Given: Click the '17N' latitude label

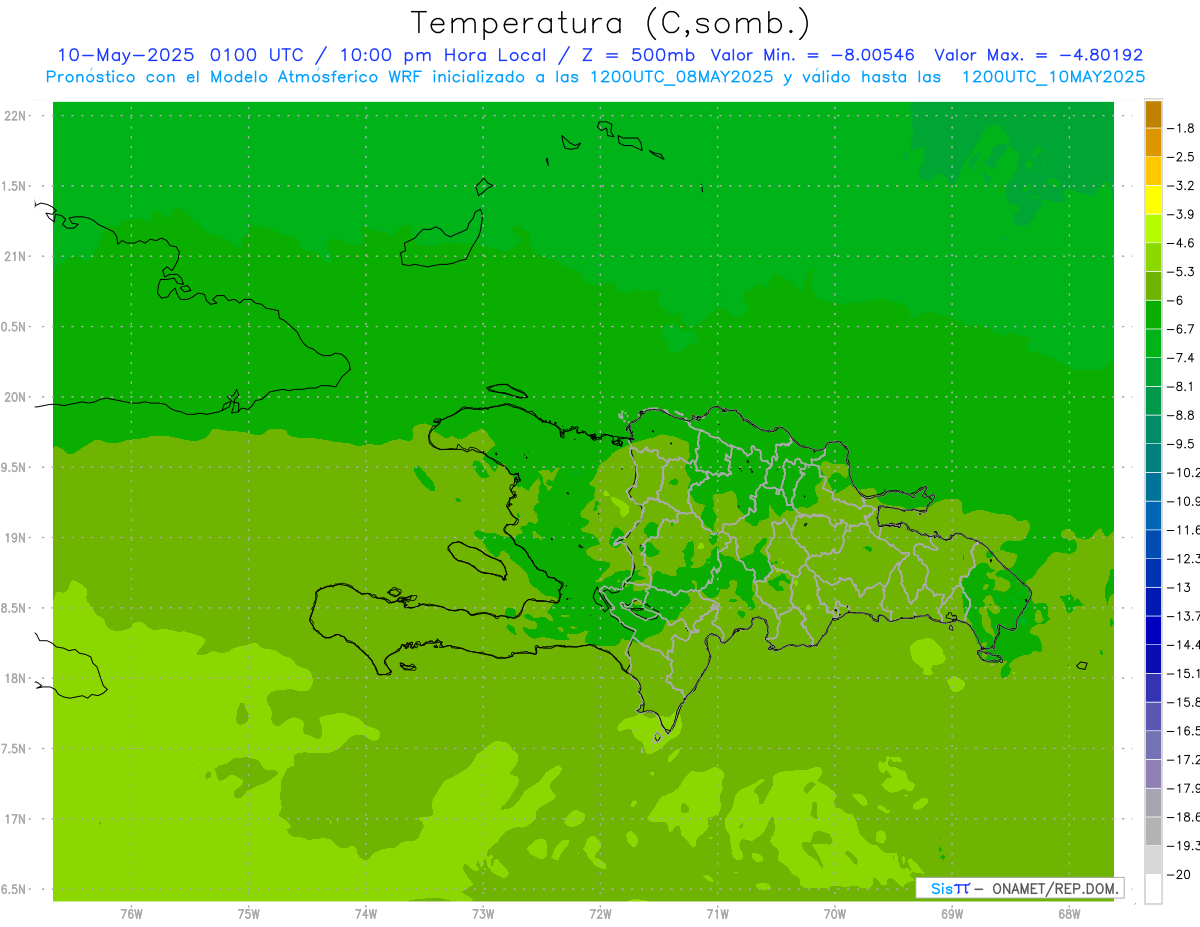Looking at the screenshot, I should coord(15,819).
